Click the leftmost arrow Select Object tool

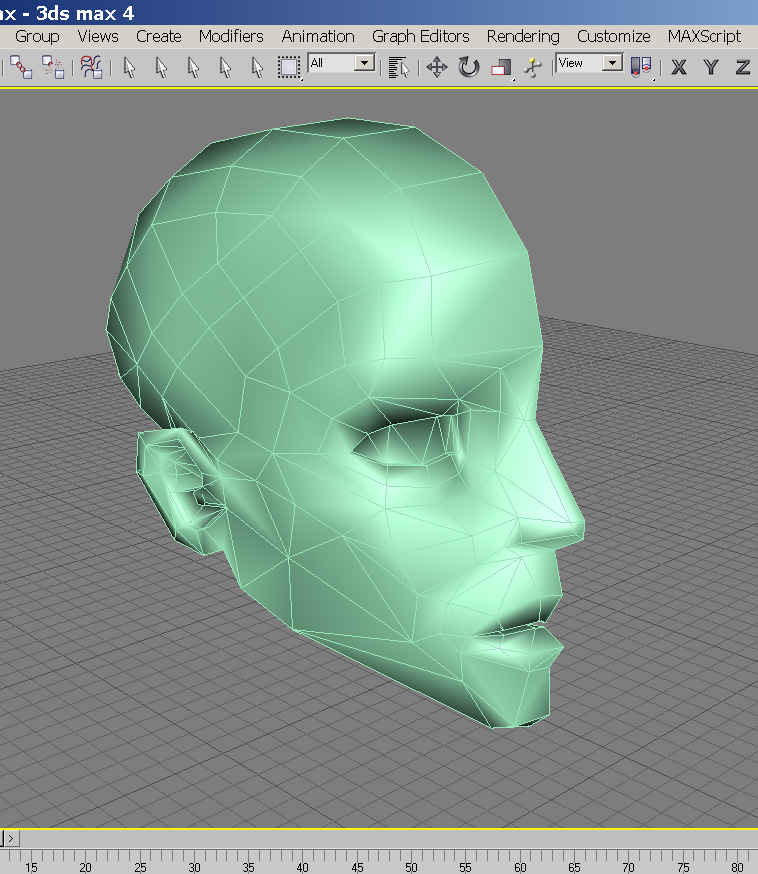(x=129, y=67)
